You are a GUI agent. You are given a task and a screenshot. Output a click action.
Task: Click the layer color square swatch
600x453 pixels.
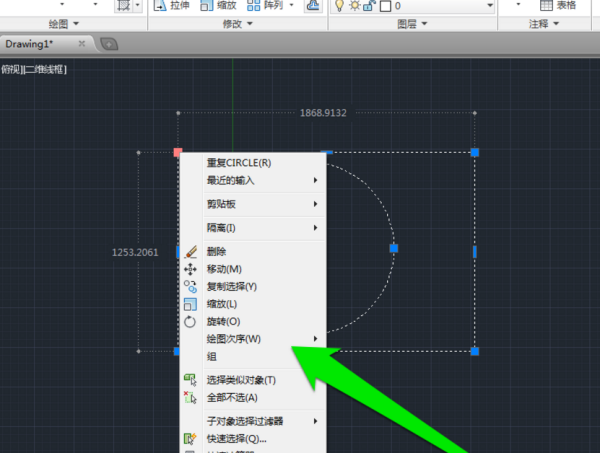click(x=386, y=6)
